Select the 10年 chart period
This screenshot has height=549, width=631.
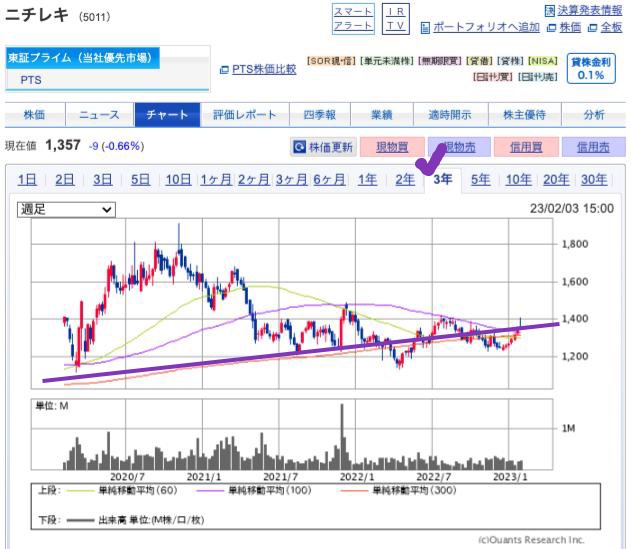pos(518,180)
